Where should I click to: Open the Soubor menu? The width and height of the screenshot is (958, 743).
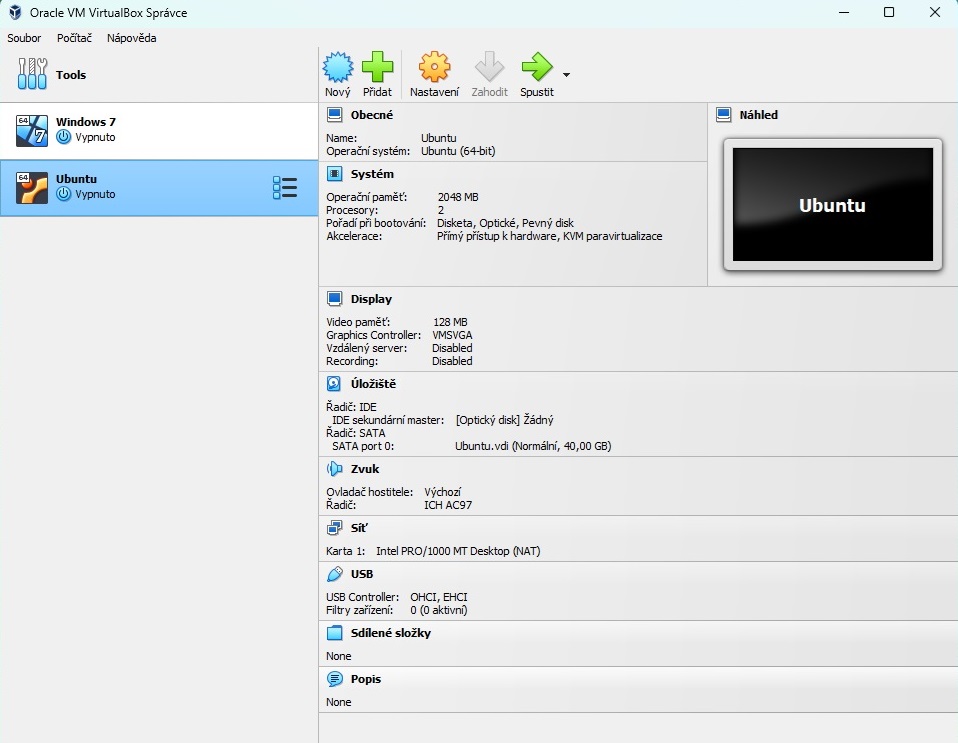coord(24,38)
